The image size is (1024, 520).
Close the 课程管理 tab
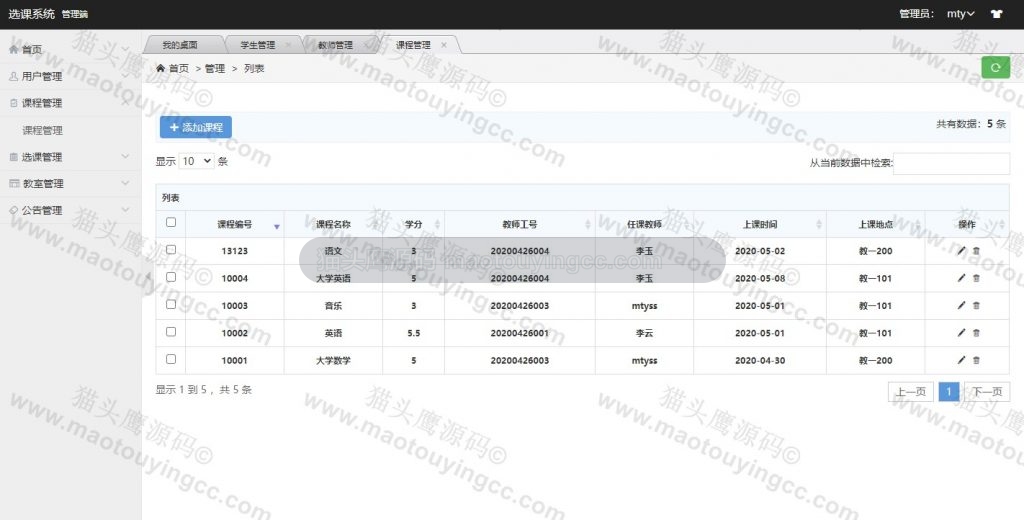[x=444, y=45]
